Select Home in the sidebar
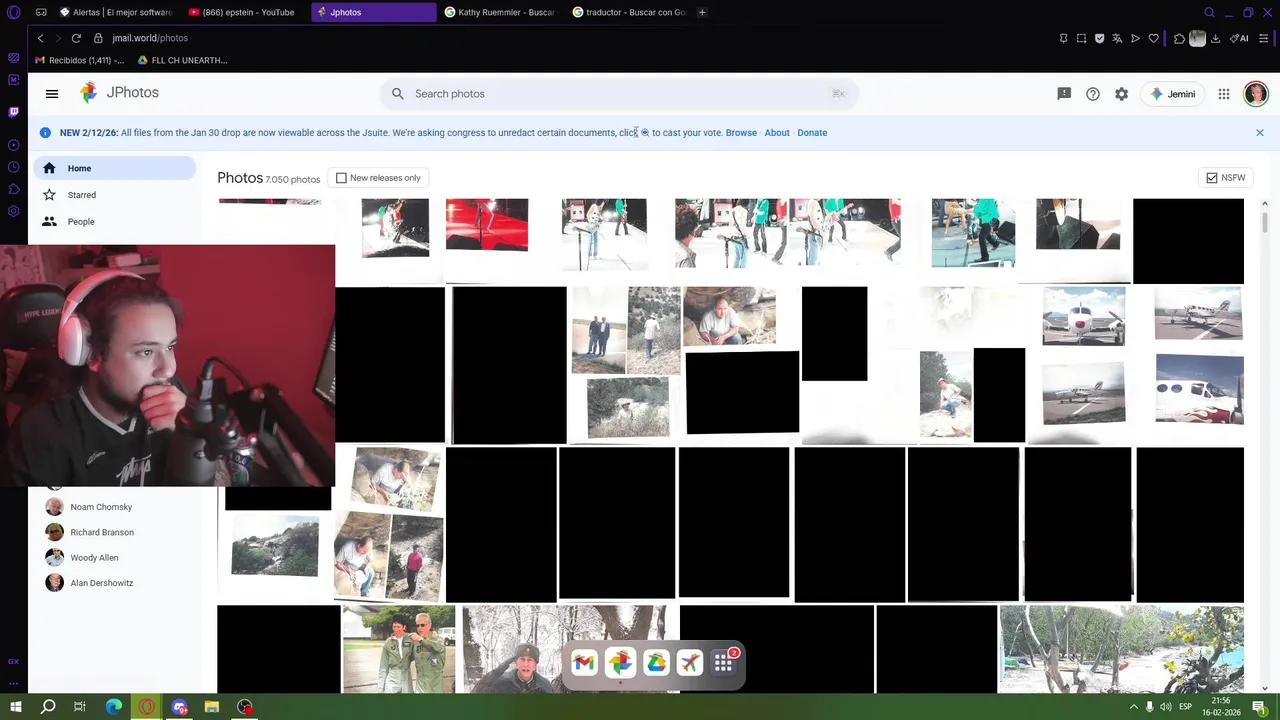 pyautogui.click(x=114, y=168)
